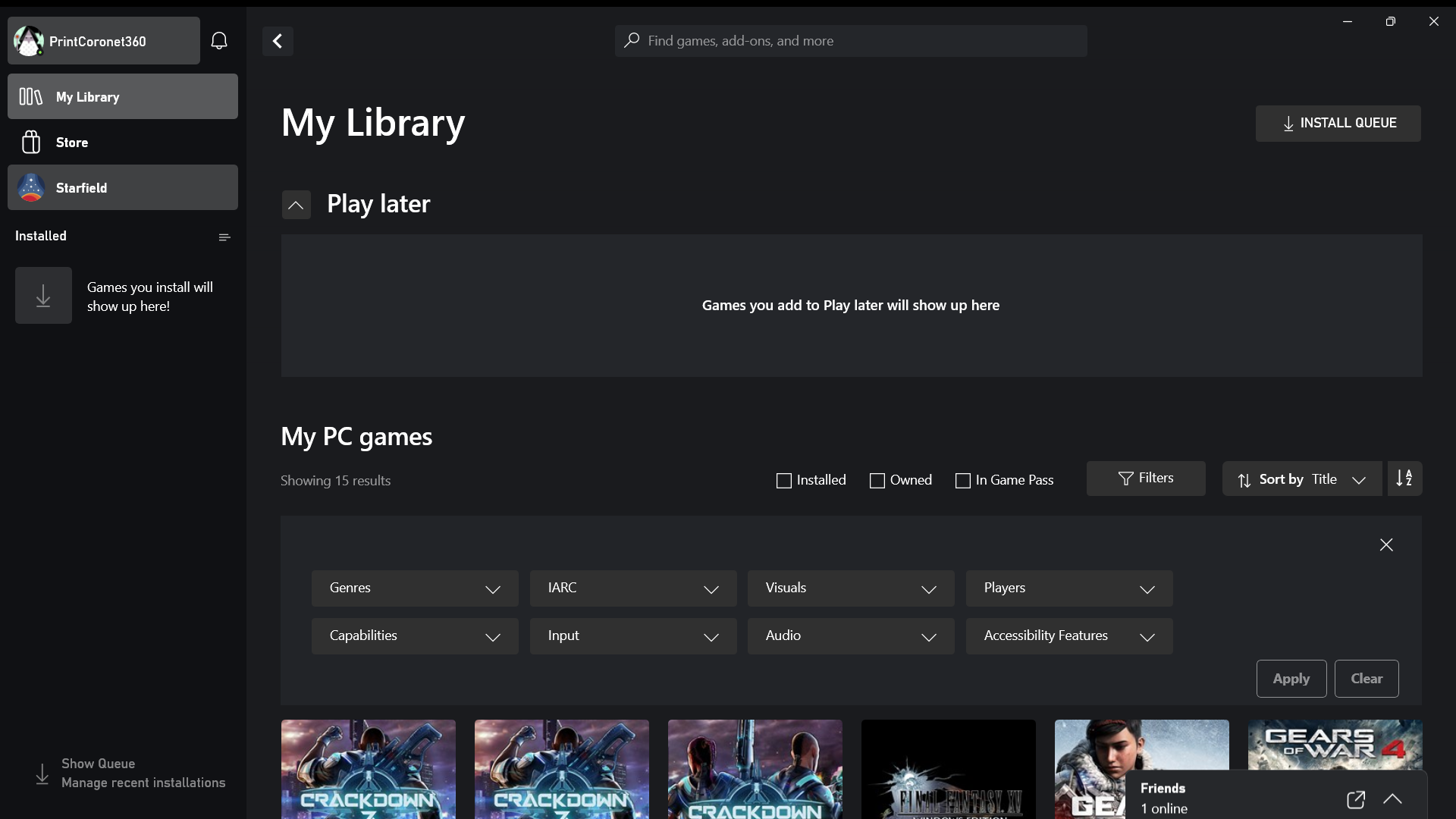Open the Sort by Title dropdown
Viewport: 1456px width, 819px height.
point(1302,479)
